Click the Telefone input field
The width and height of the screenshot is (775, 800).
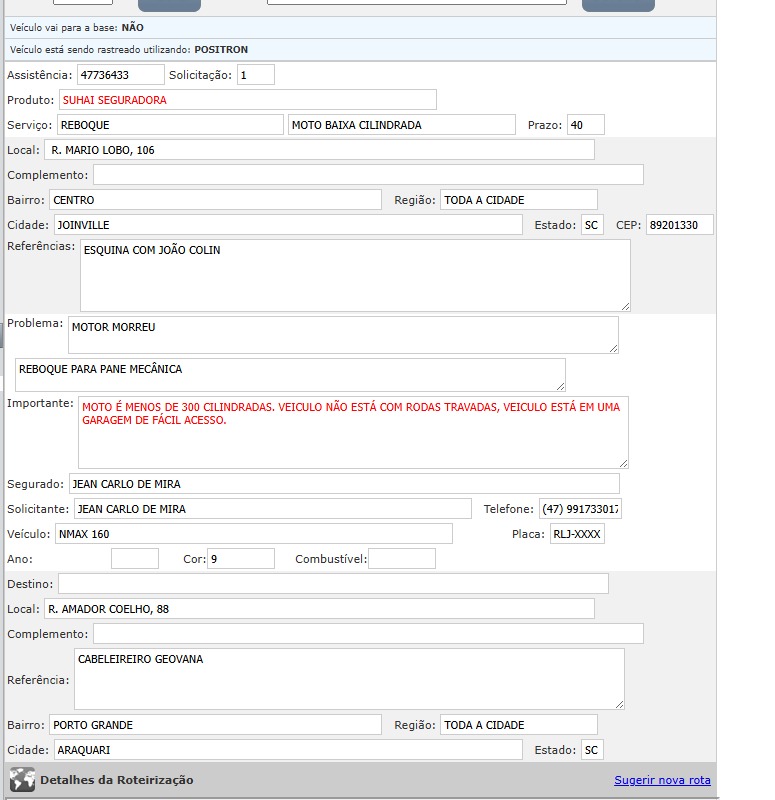(x=580, y=509)
